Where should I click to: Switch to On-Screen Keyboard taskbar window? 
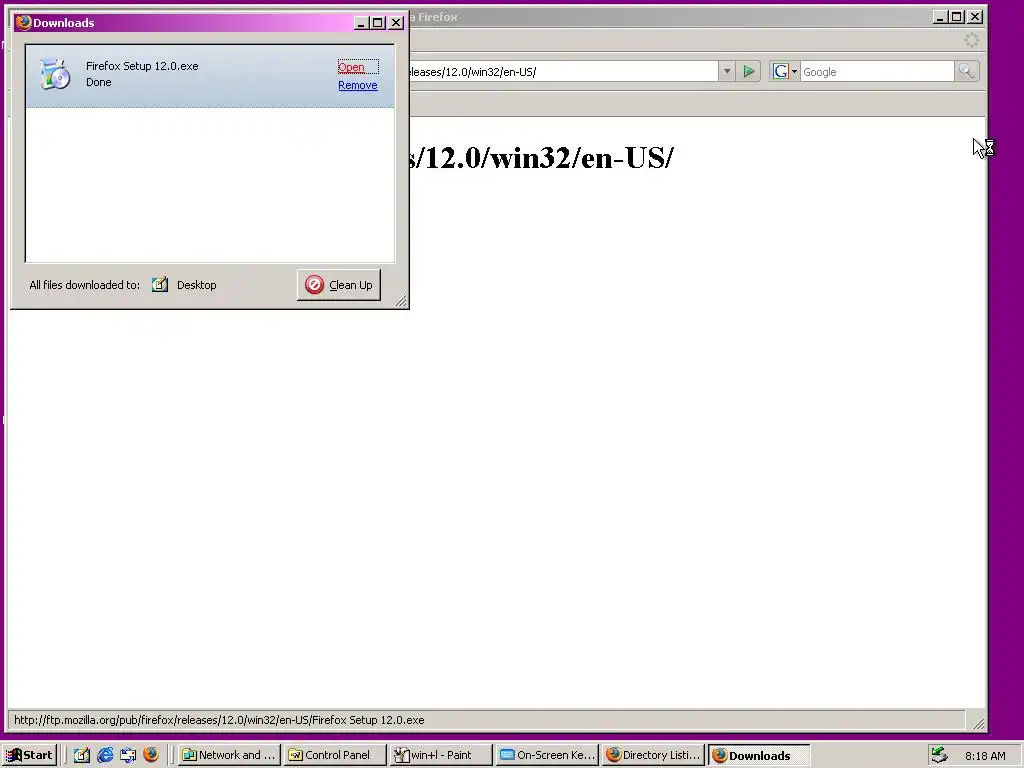tap(547, 755)
